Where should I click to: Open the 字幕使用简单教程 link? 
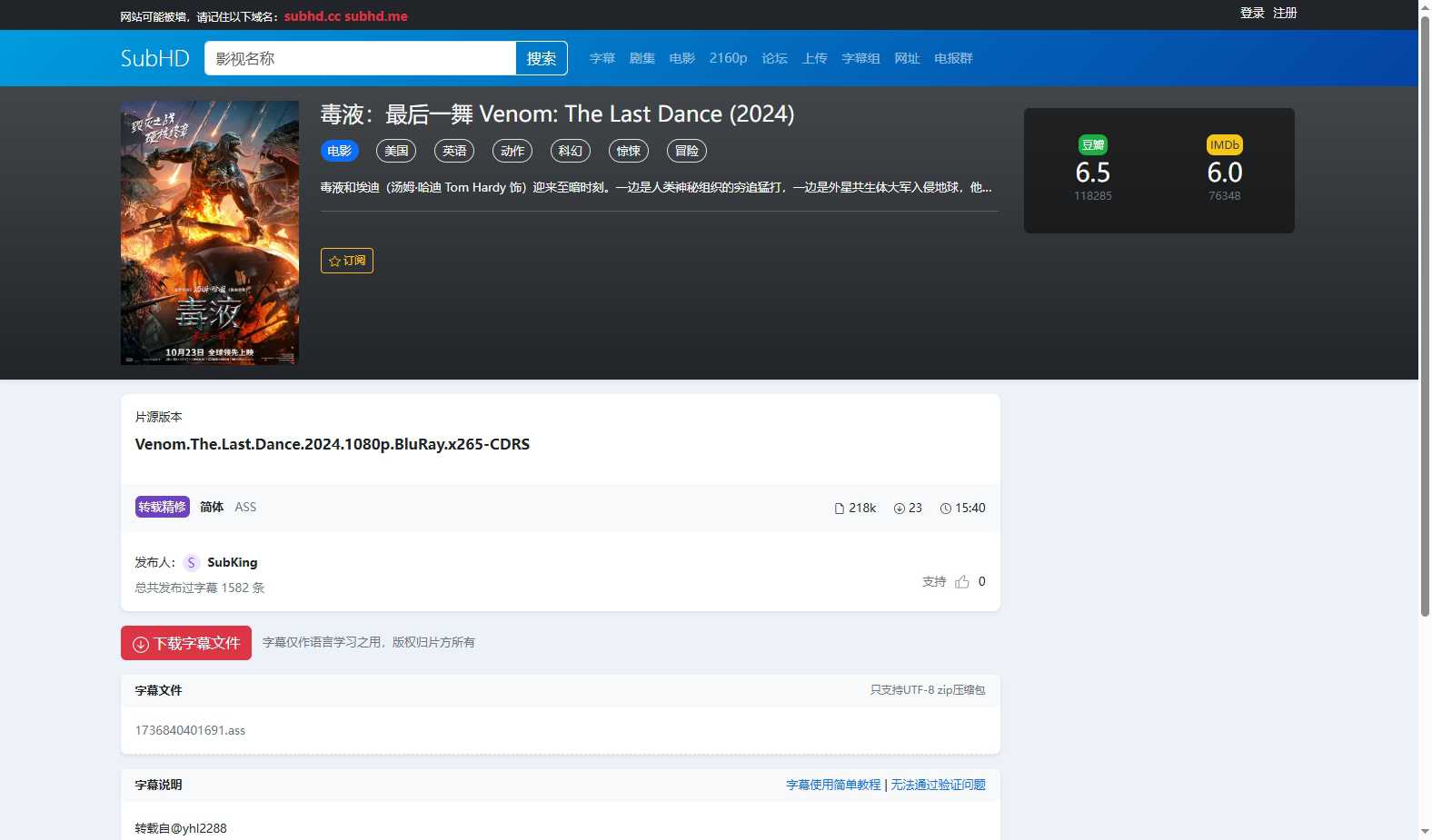833,785
